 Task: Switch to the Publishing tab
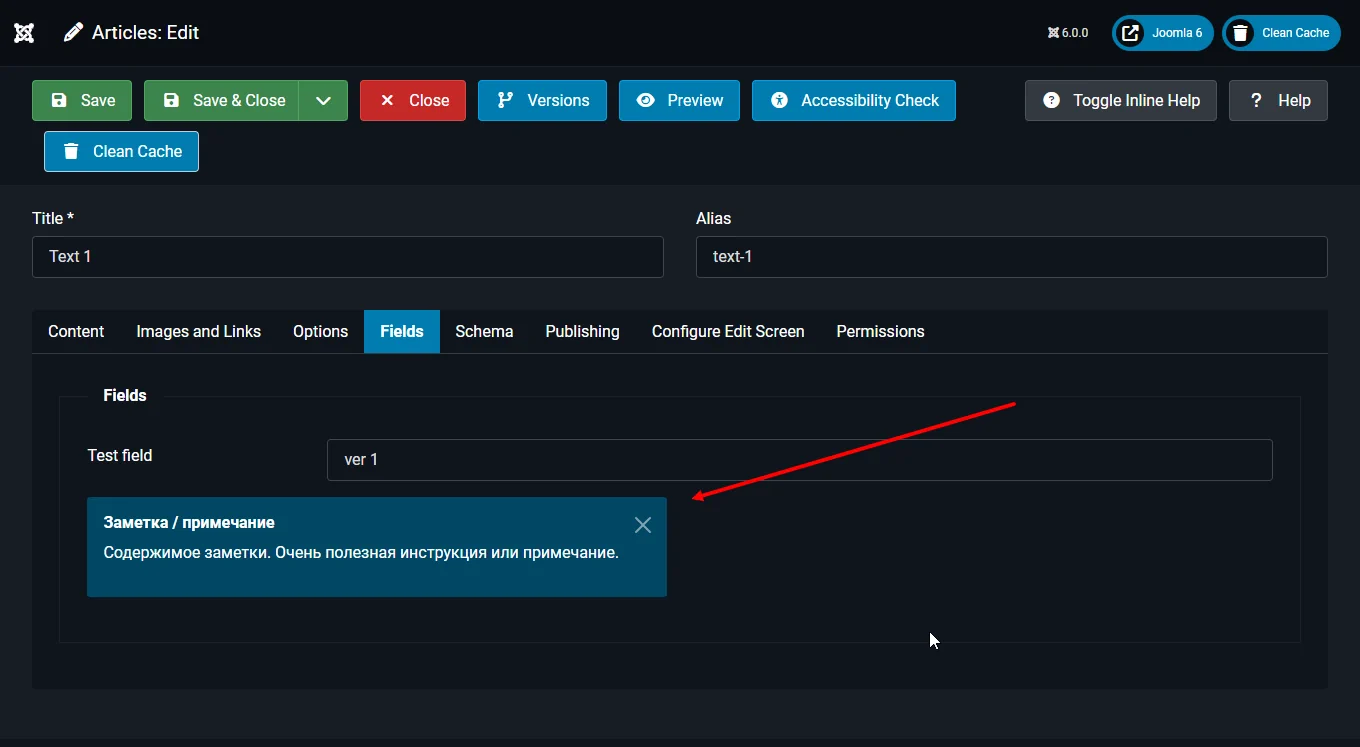[x=582, y=331]
